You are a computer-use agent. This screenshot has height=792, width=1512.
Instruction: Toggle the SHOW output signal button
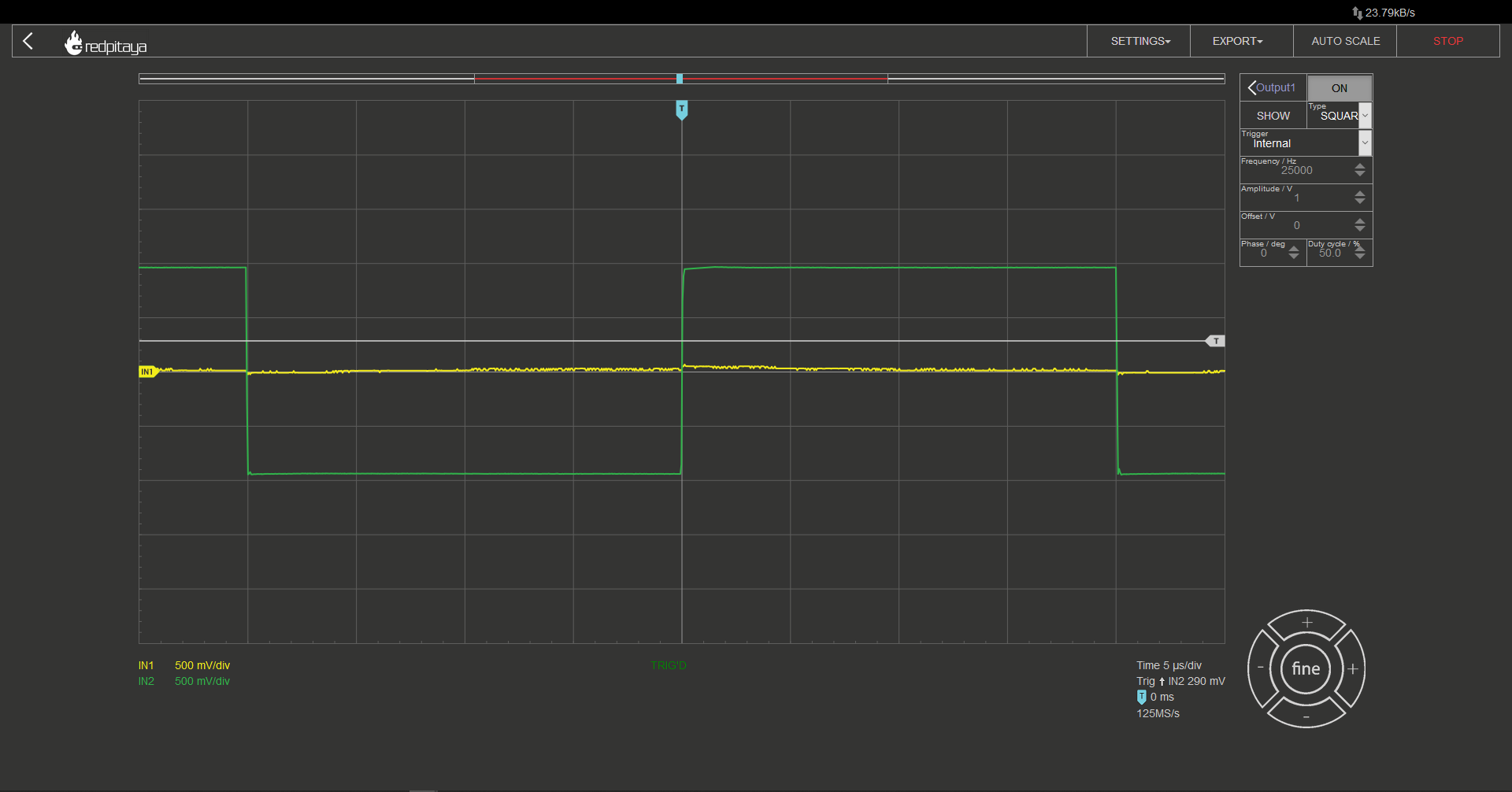(x=1273, y=116)
